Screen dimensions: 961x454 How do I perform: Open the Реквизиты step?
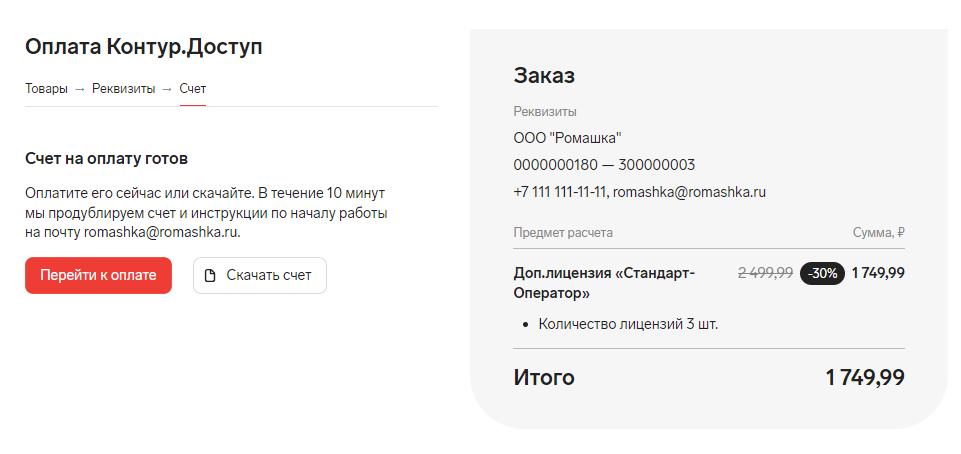(x=124, y=88)
